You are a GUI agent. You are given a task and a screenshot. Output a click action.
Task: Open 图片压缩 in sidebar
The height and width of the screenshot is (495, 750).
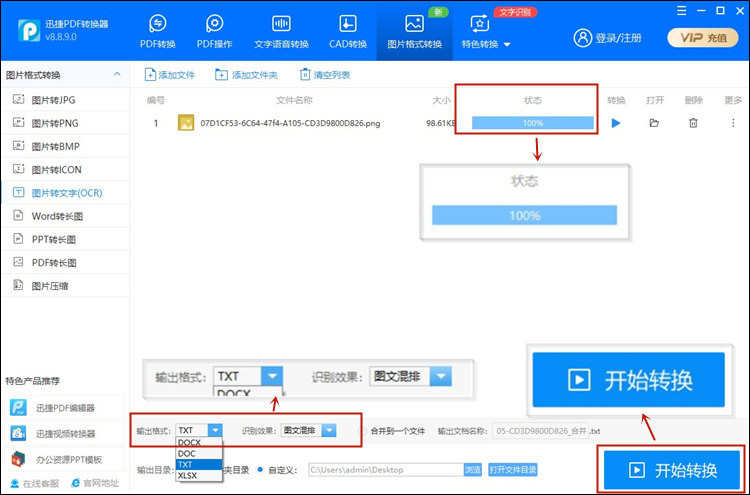pos(65,286)
